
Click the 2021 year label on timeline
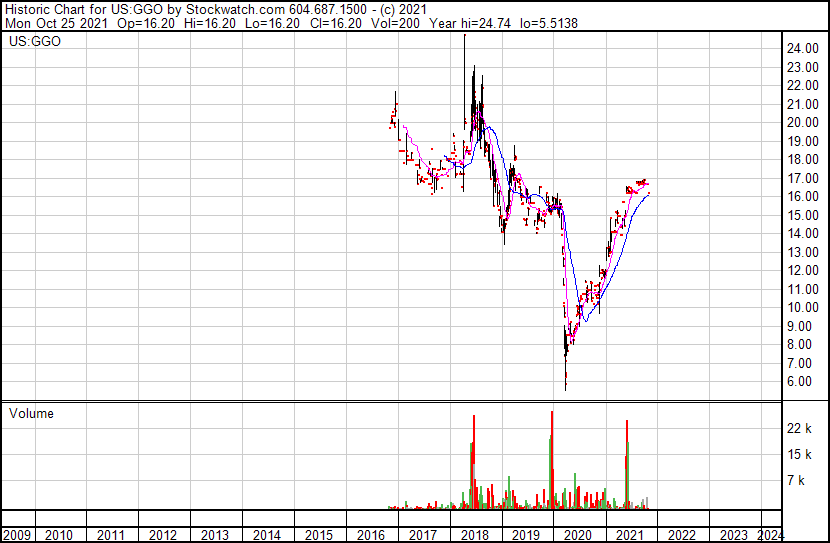(629, 535)
